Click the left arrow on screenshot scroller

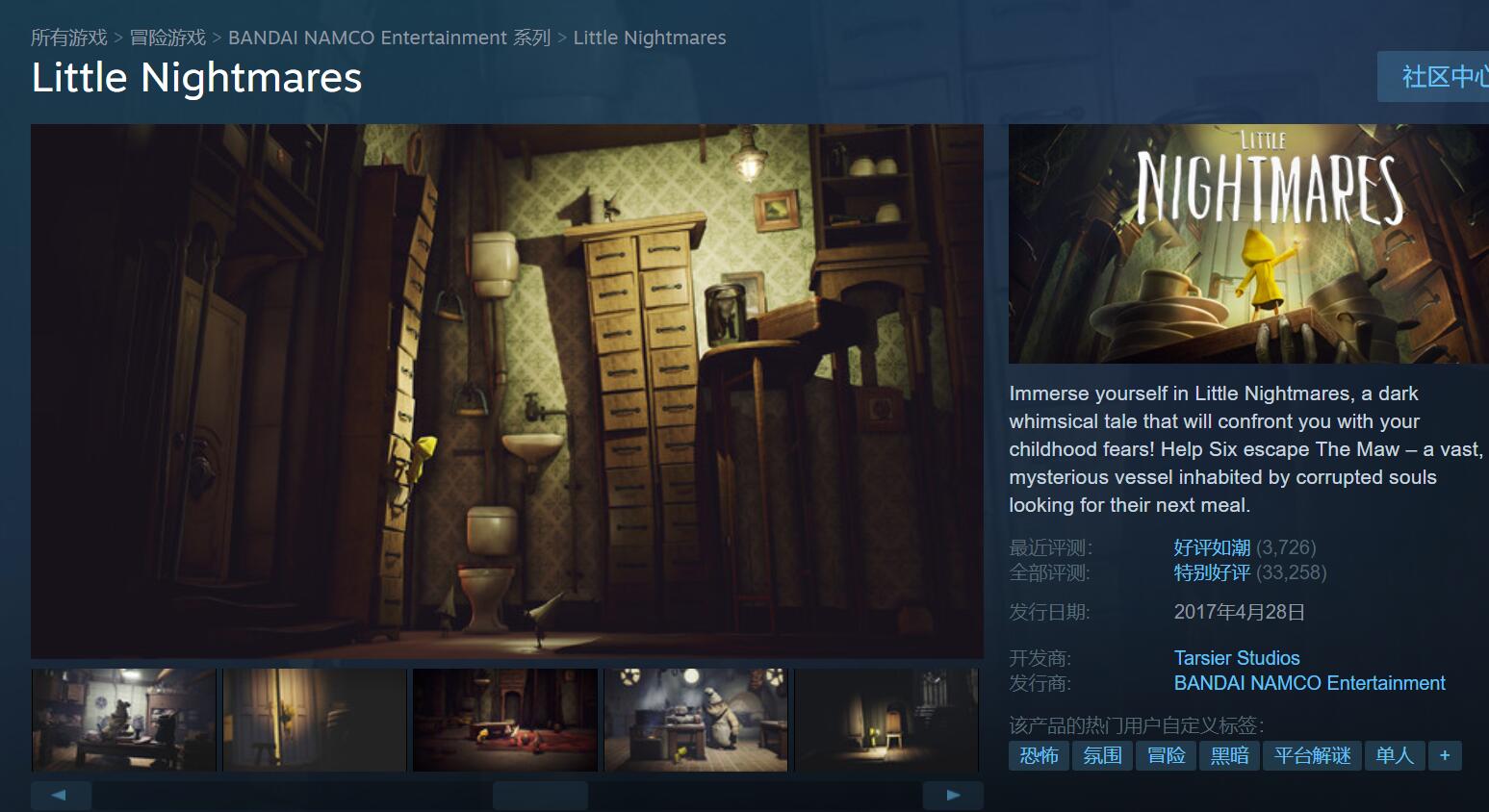click(60, 796)
